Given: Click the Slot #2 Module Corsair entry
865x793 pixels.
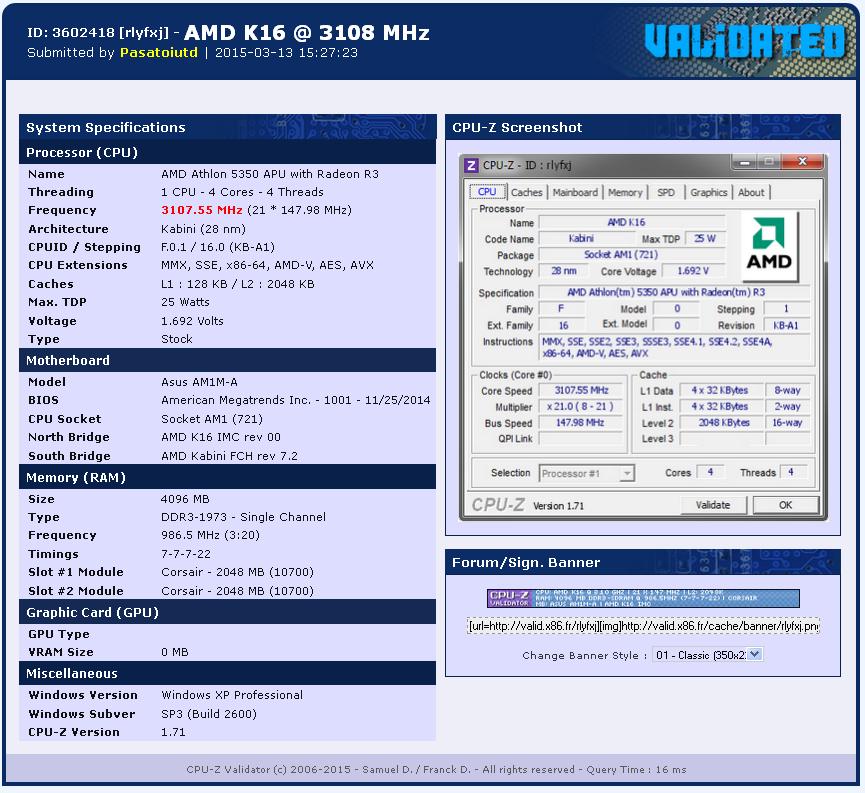Looking at the screenshot, I should 237,590.
